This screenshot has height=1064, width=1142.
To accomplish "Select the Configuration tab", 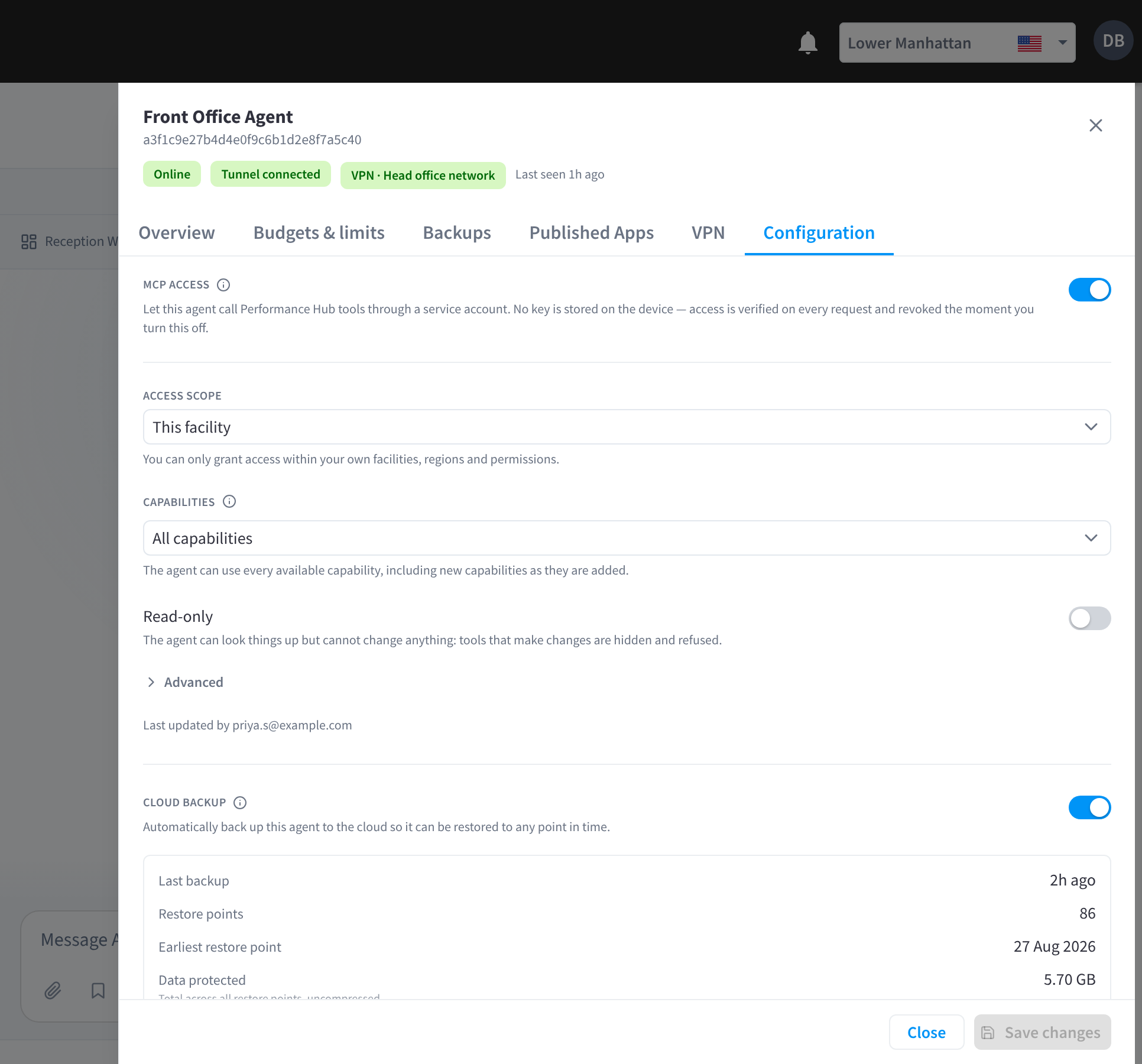I will [819, 233].
